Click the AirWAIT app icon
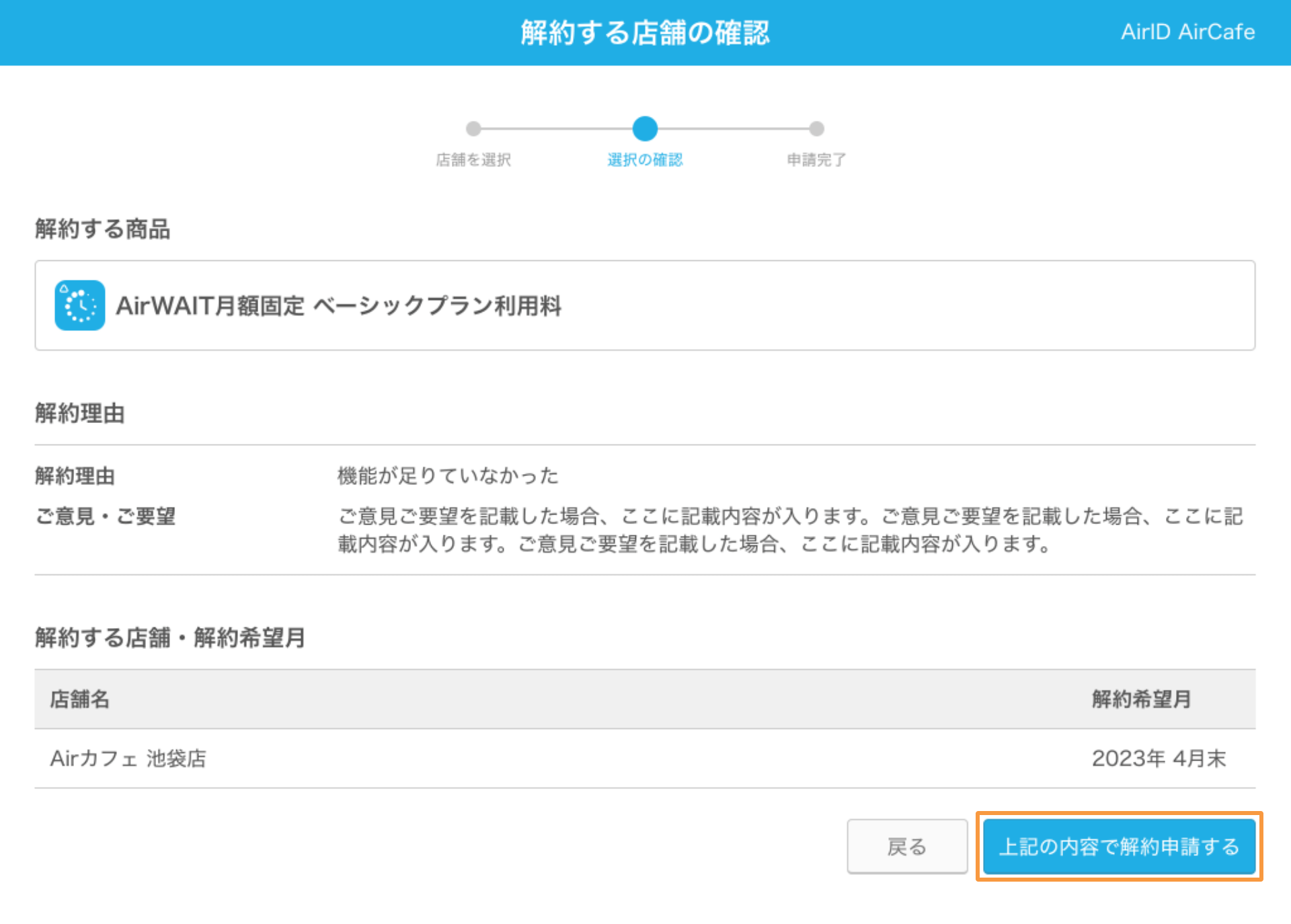The width and height of the screenshot is (1291, 924). [79, 305]
